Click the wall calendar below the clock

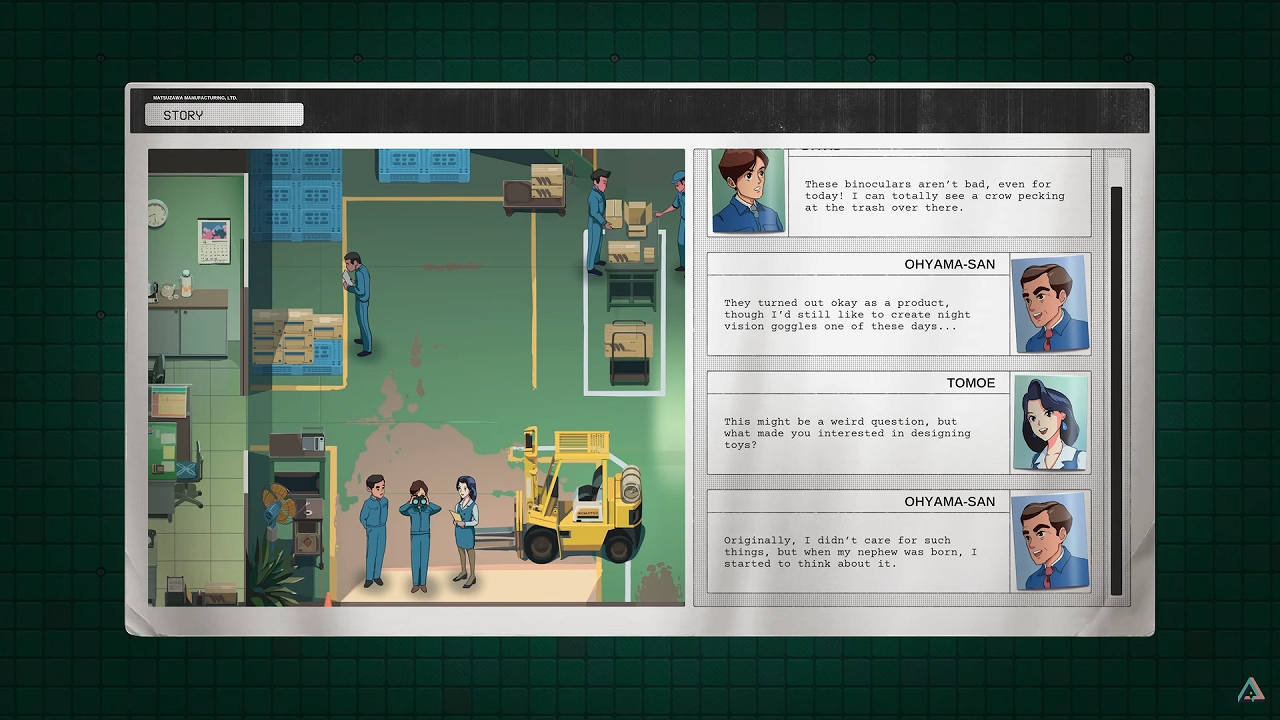(213, 241)
